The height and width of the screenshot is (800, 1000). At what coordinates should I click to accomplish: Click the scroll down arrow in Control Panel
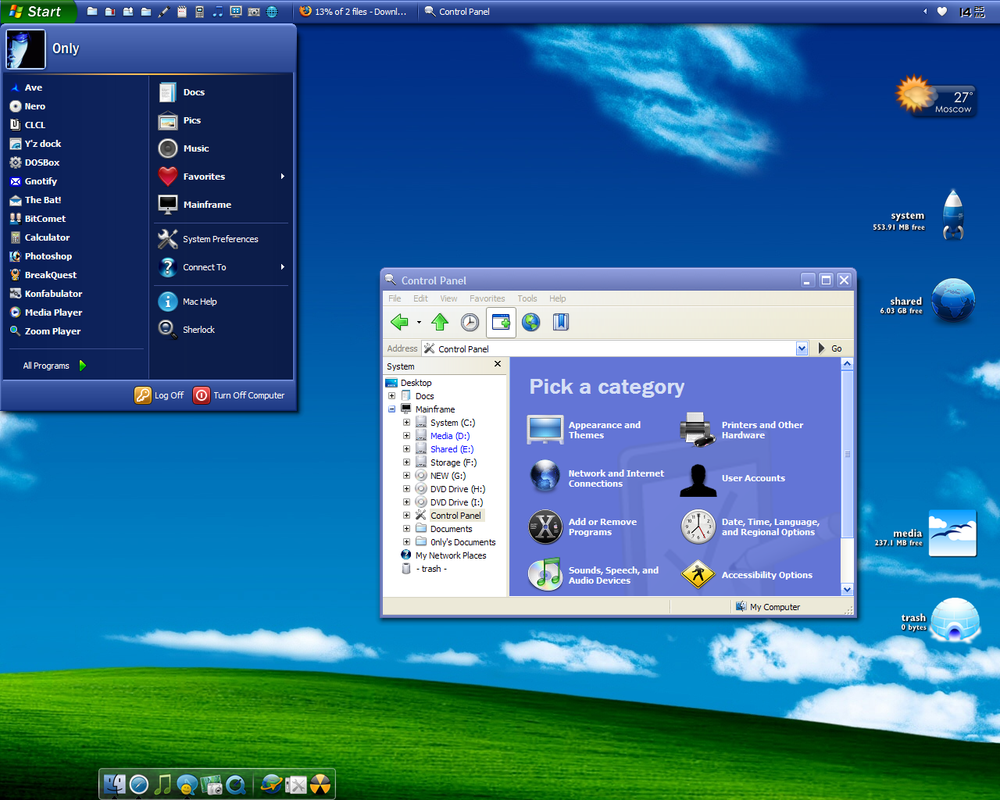(847, 589)
